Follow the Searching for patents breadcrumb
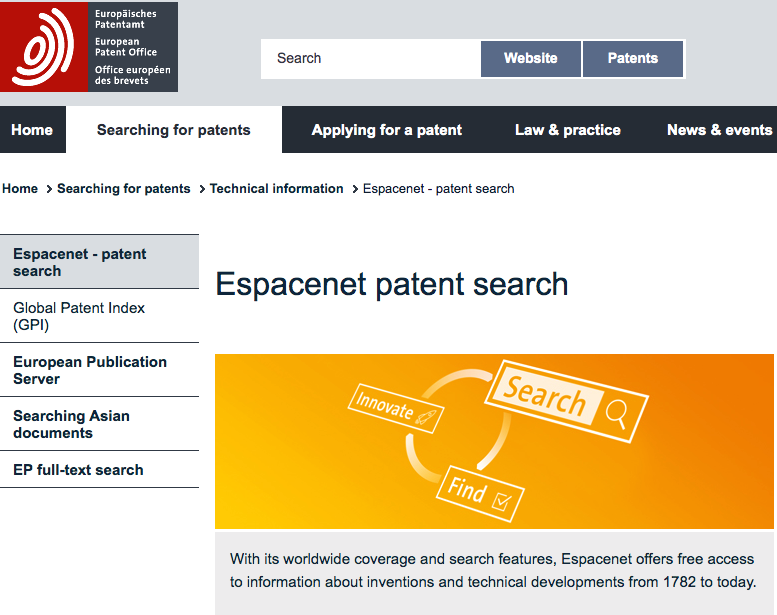 coord(123,188)
